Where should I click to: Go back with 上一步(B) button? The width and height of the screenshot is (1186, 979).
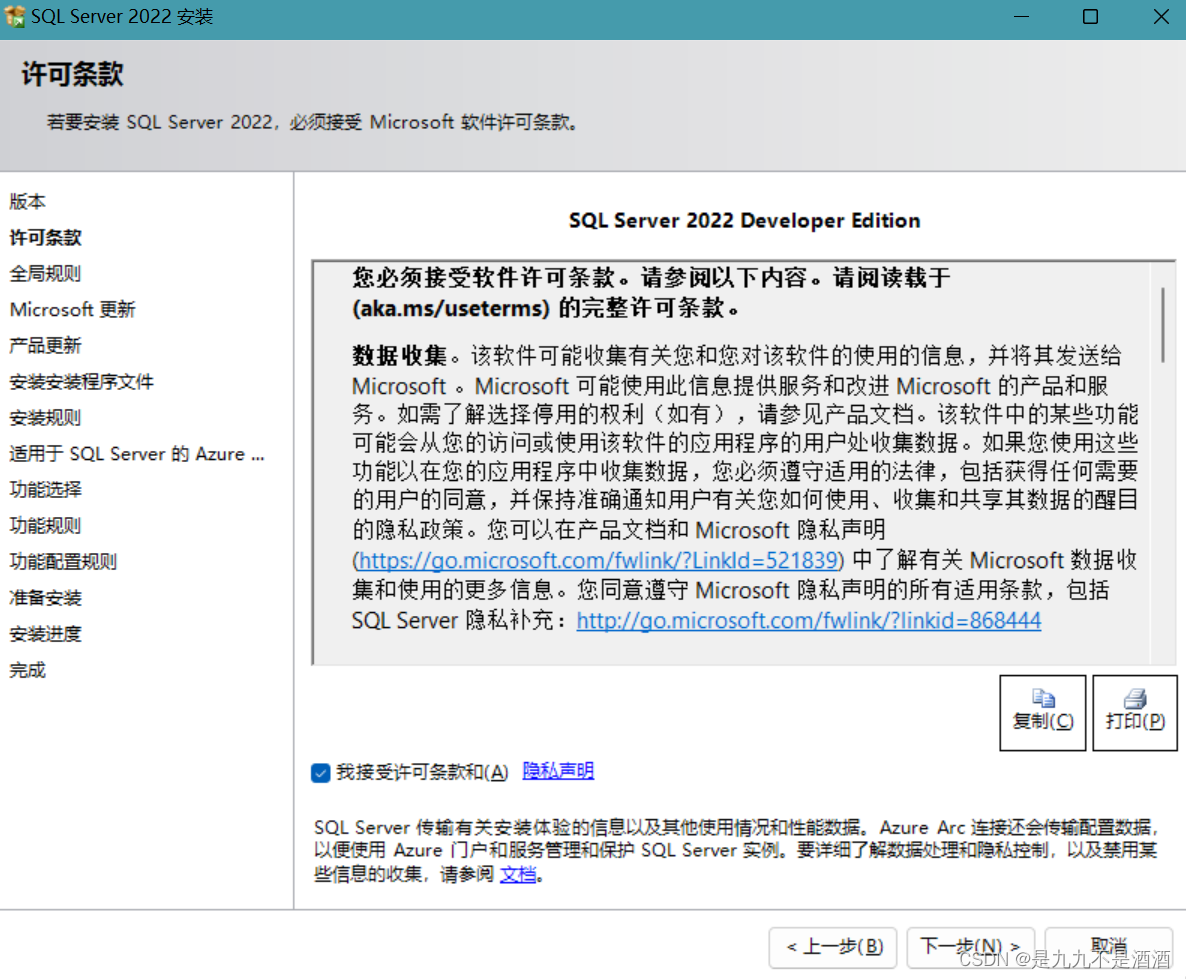coord(833,947)
